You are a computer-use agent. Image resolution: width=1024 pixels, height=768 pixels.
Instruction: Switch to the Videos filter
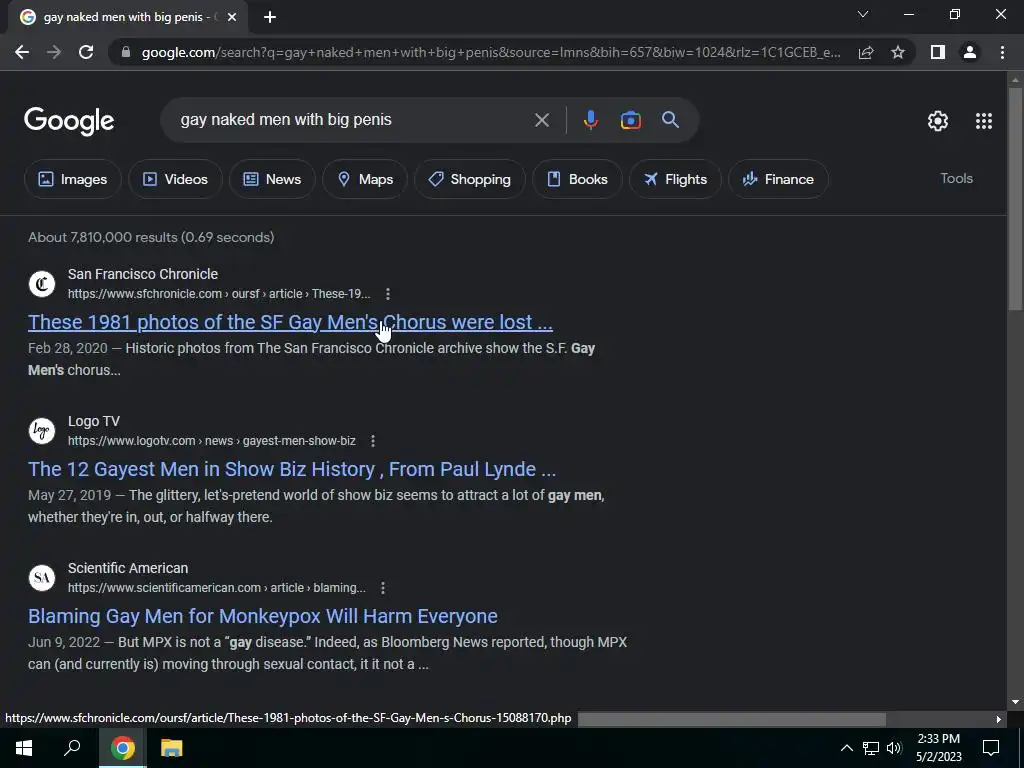[x=175, y=179]
